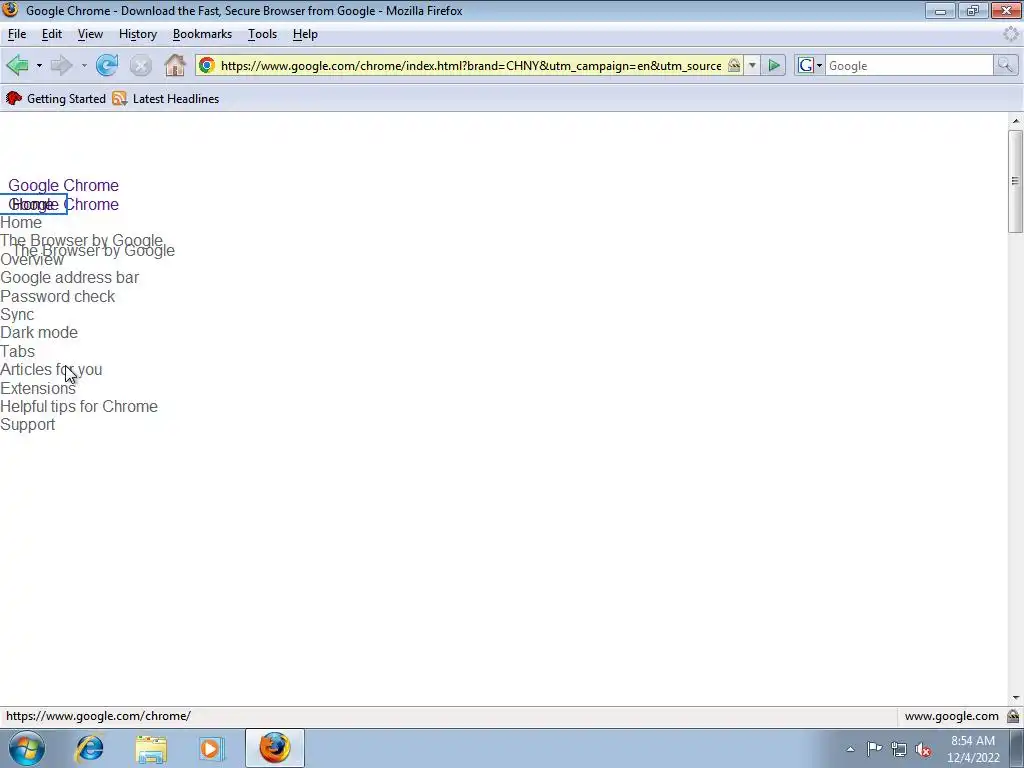The height and width of the screenshot is (768, 1024).
Task: Open the Tabs link
Action: pos(18,351)
